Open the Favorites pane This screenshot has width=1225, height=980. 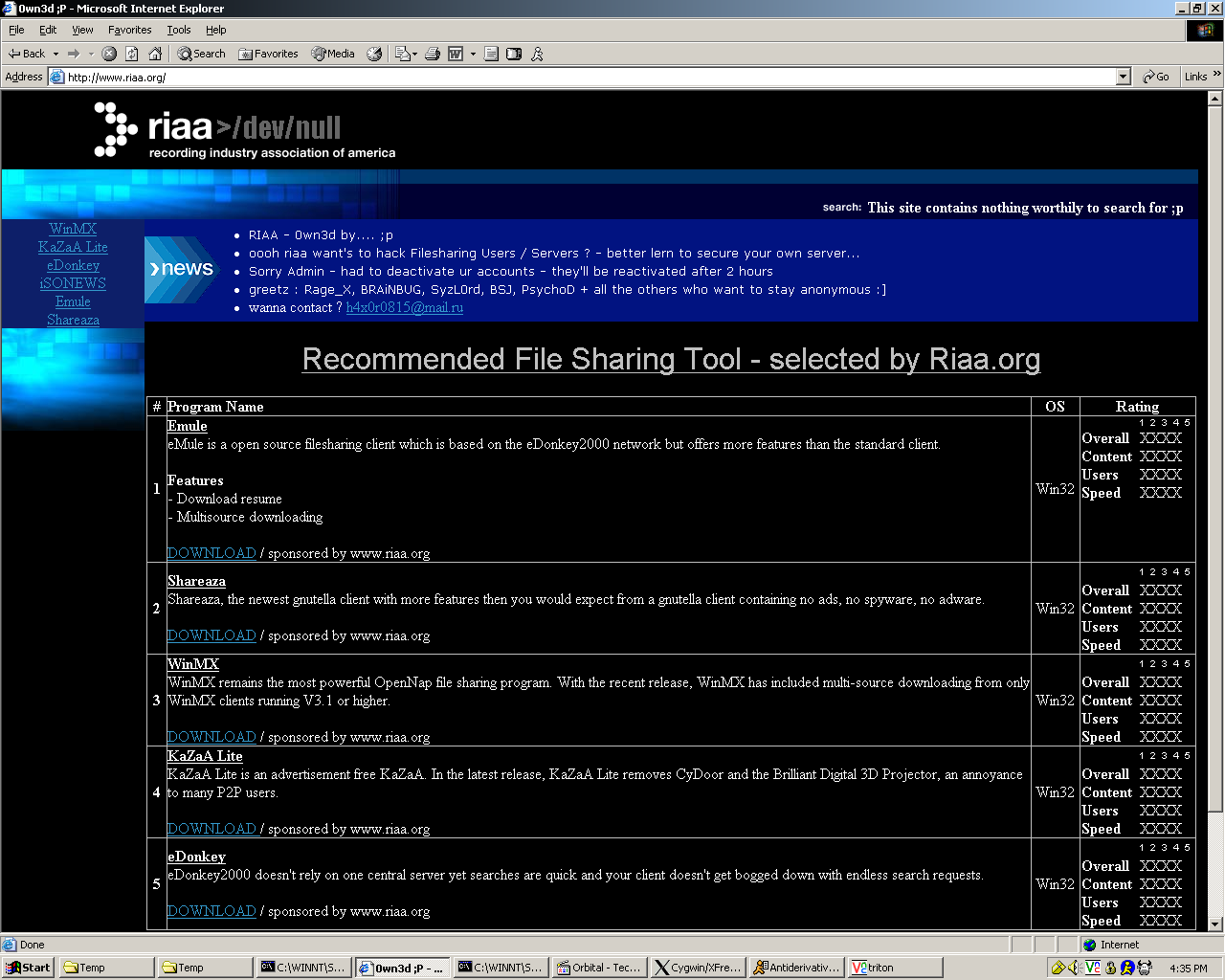268,54
